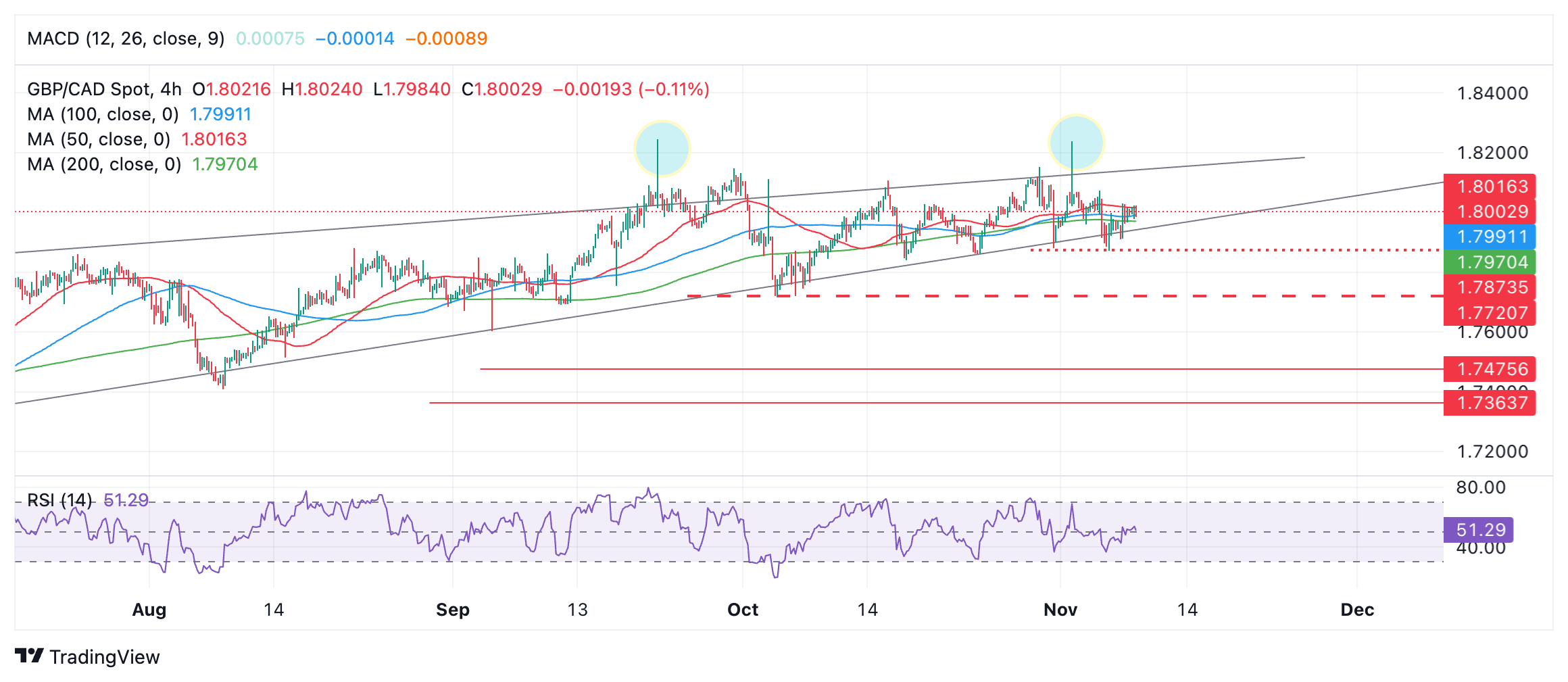Click the green 1.79704 price axis tag

[x=1490, y=262]
